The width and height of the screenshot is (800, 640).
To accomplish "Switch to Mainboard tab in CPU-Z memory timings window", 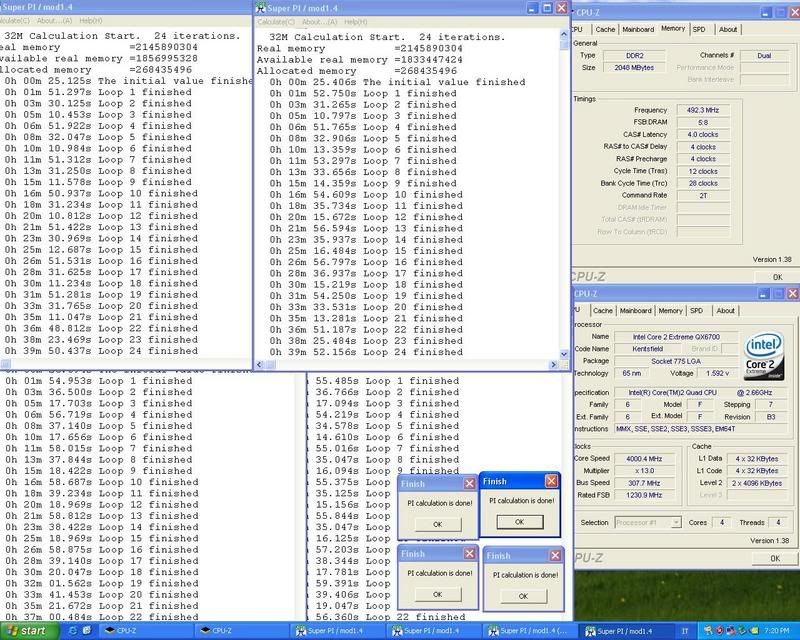I will [638, 30].
